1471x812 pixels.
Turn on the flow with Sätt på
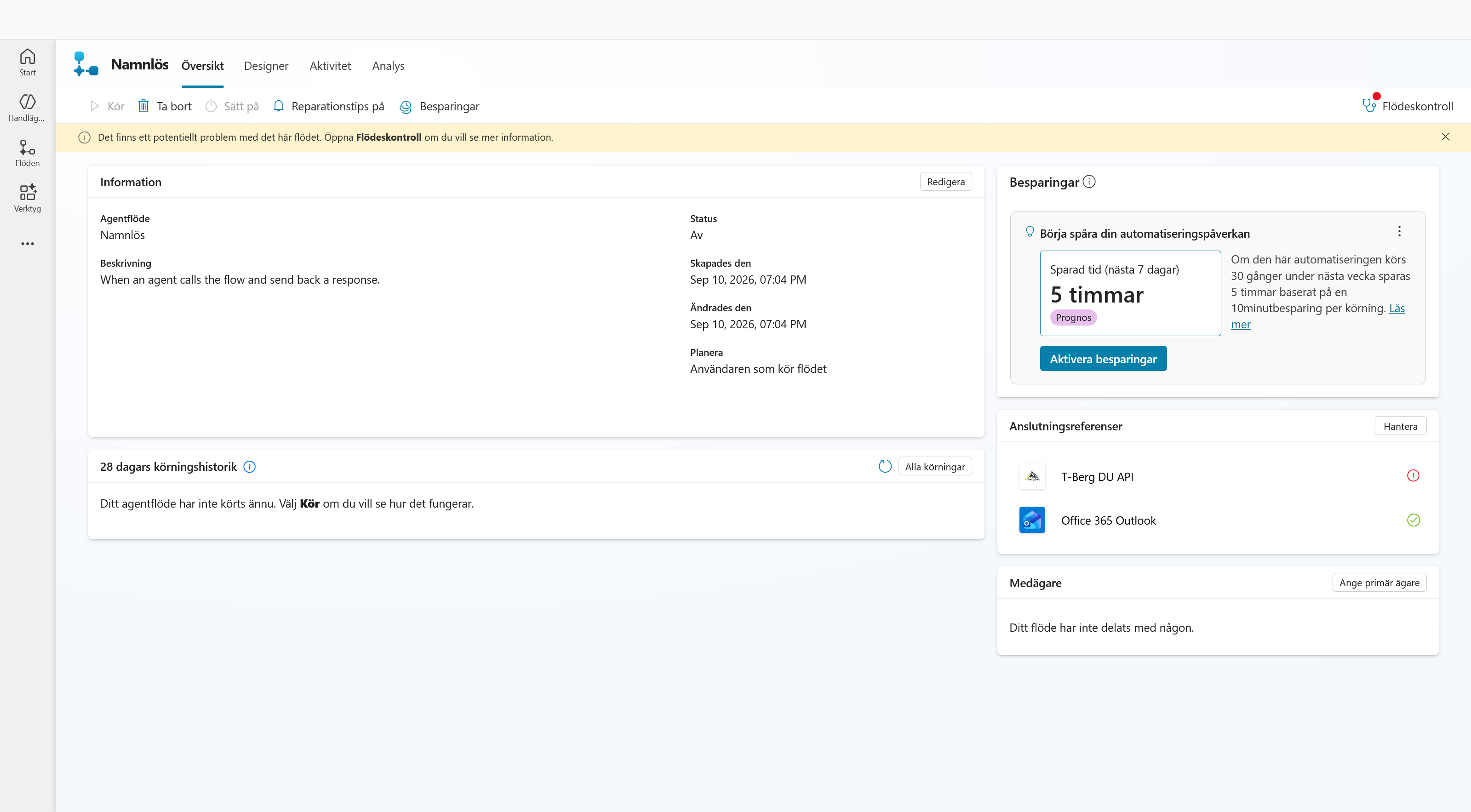click(232, 106)
